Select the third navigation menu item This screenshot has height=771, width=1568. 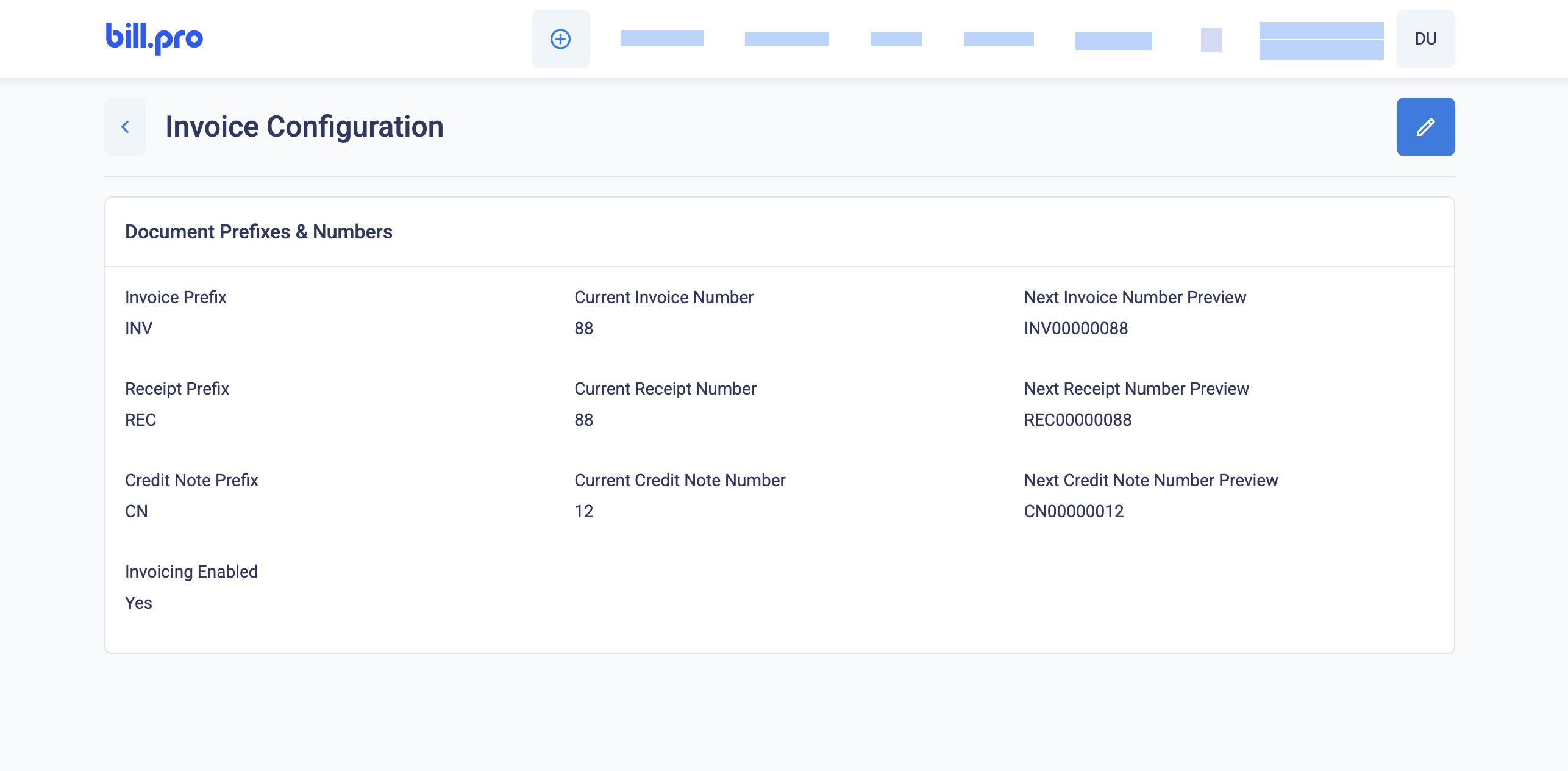pyautogui.click(x=896, y=39)
